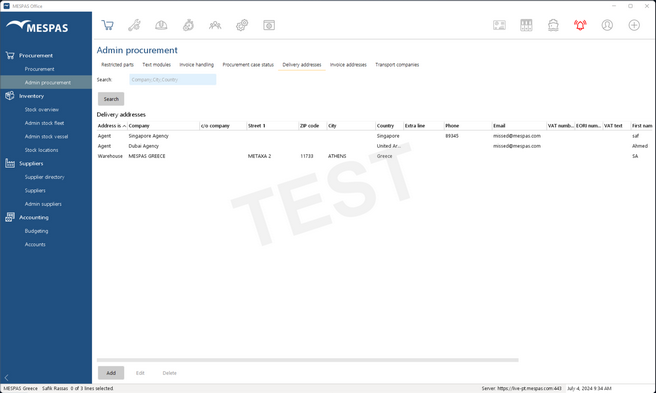Click the Company, City, Country search field
The height and width of the screenshot is (393, 656).
coord(173,80)
